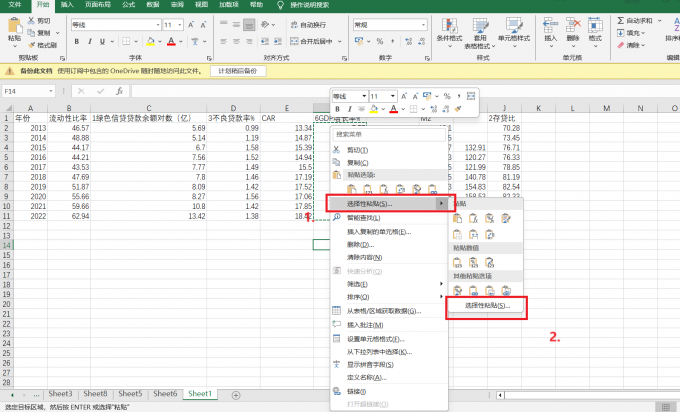The height and width of the screenshot is (412, 680).
Task: Choose Linked Picture icon under 其他粘贴选项
Action: (506, 290)
